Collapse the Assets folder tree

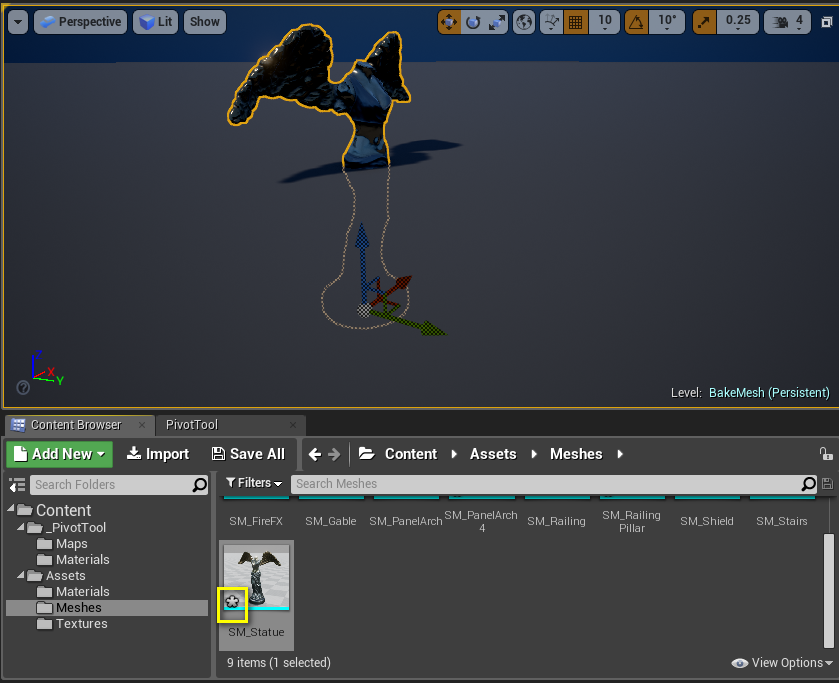22,576
